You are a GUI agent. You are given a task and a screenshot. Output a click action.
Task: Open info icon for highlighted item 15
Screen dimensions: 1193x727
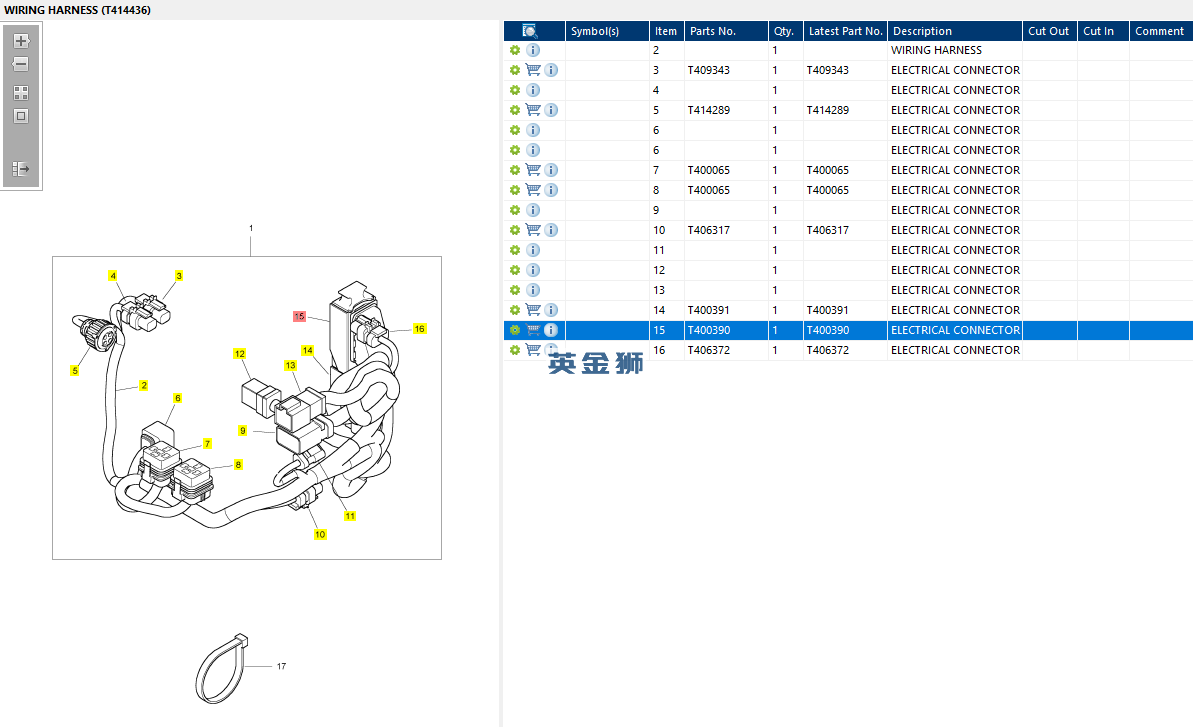552,330
